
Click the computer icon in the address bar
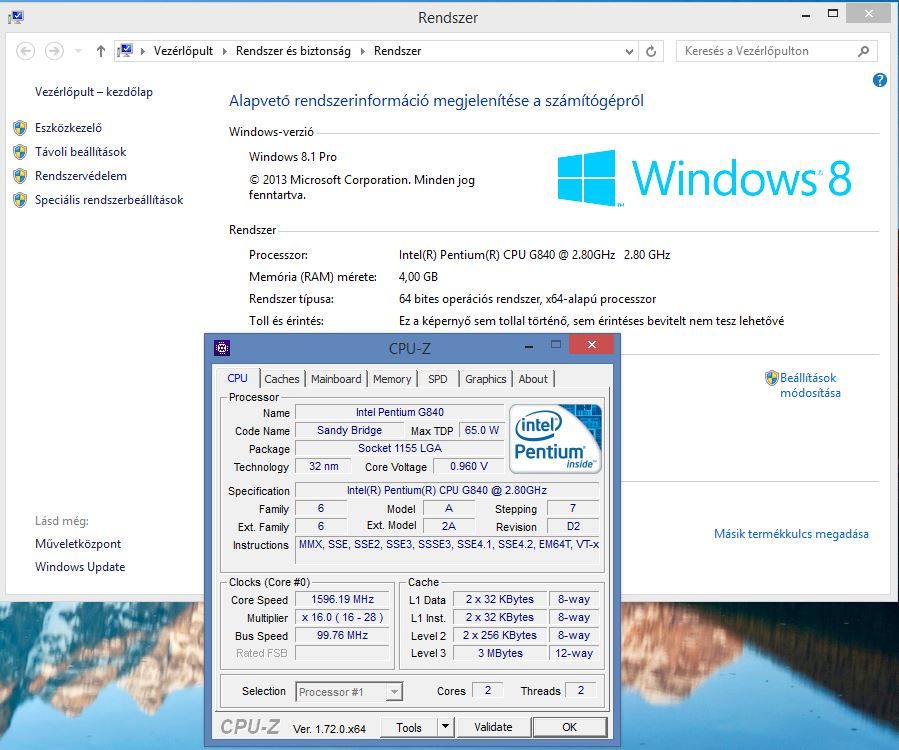click(x=126, y=51)
